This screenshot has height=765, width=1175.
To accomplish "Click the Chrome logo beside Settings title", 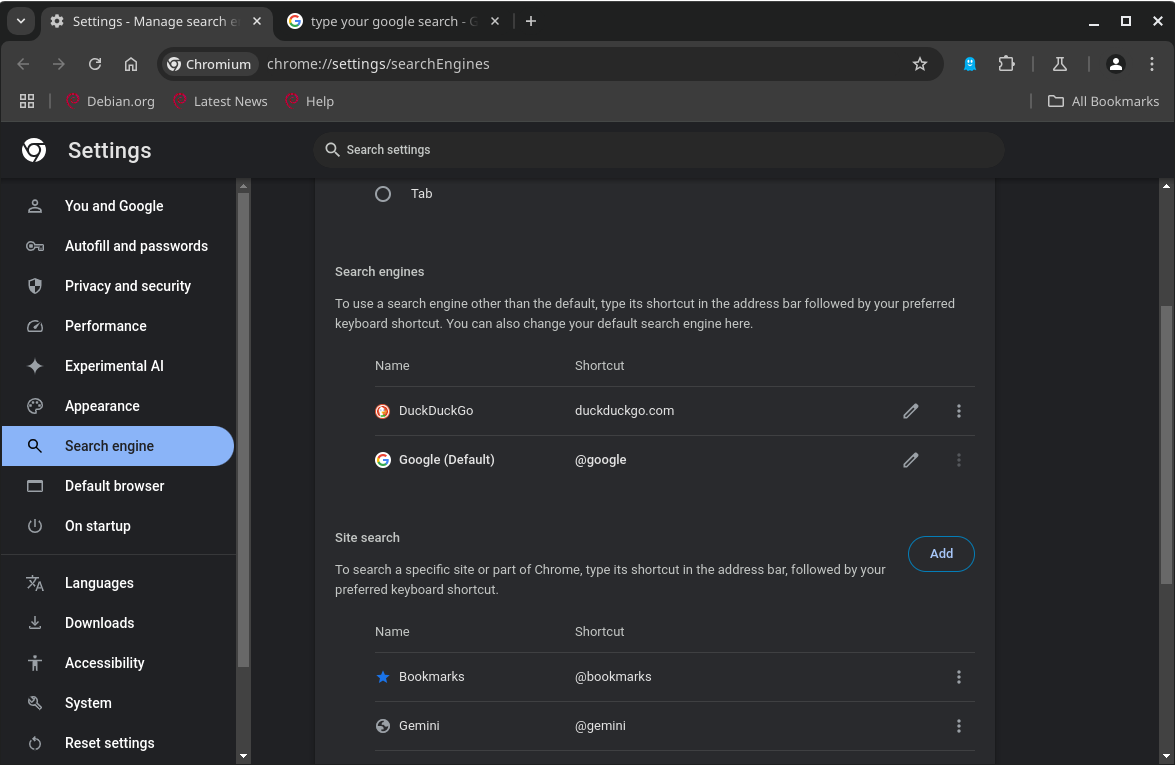I will click(x=34, y=151).
